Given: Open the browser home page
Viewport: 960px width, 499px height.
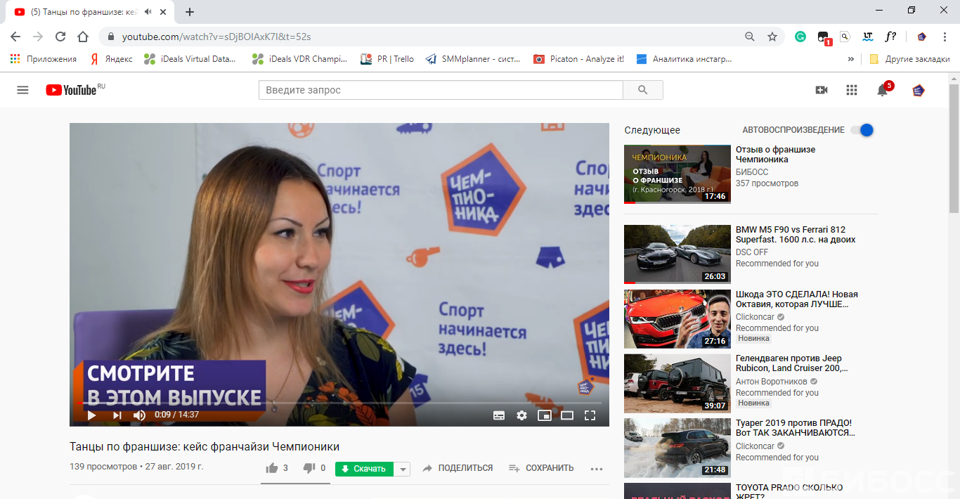Looking at the screenshot, I should pyautogui.click(x=83, y=37).
